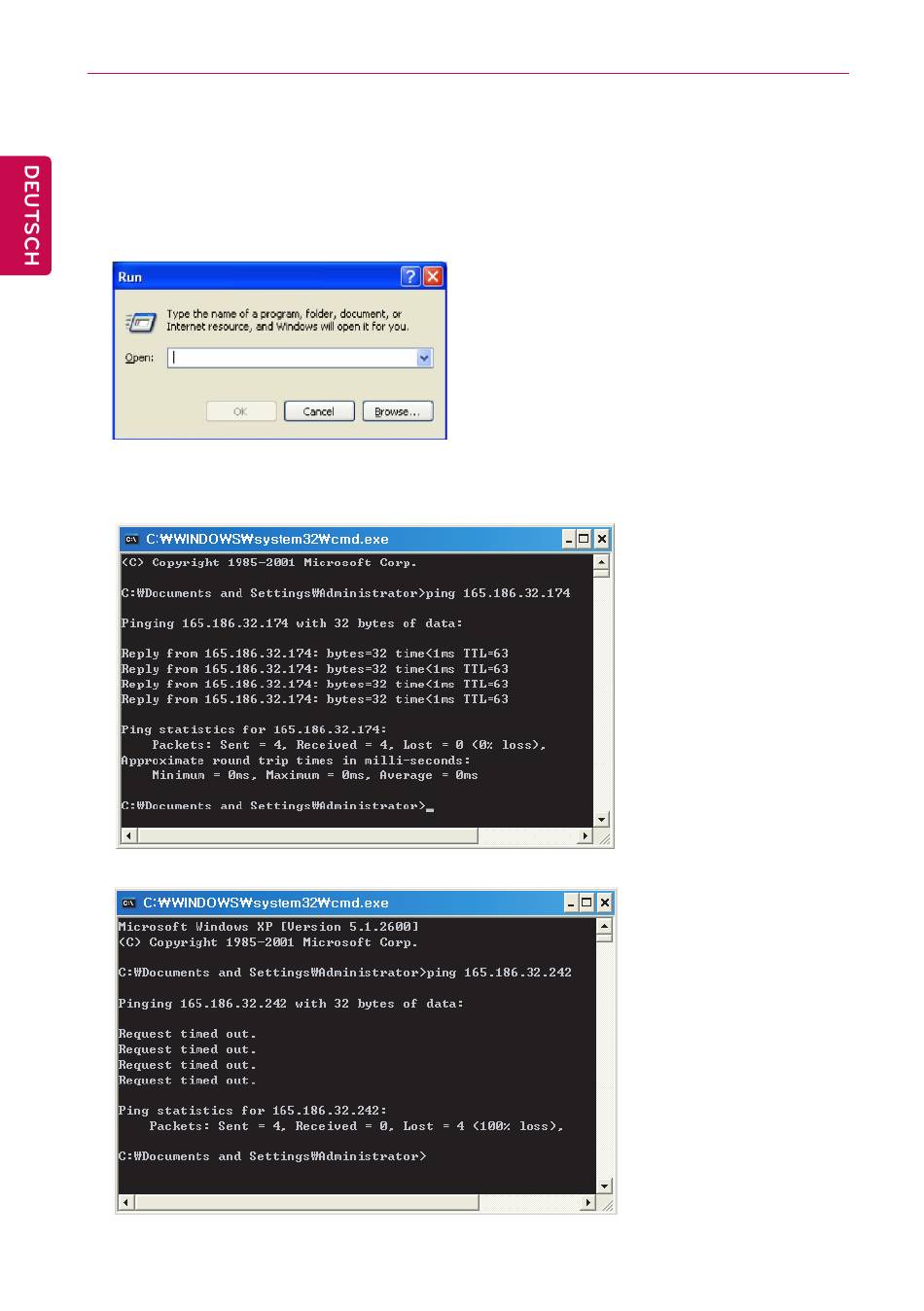Click the Help question mark in Run dialog

410,276
